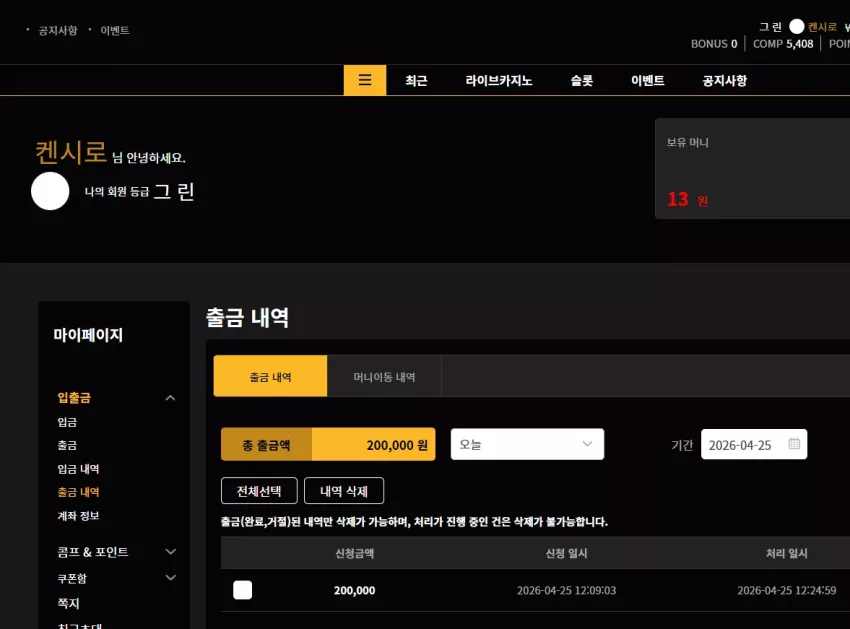Click request time 2026-04-25 12:09:03

[566, 590]
